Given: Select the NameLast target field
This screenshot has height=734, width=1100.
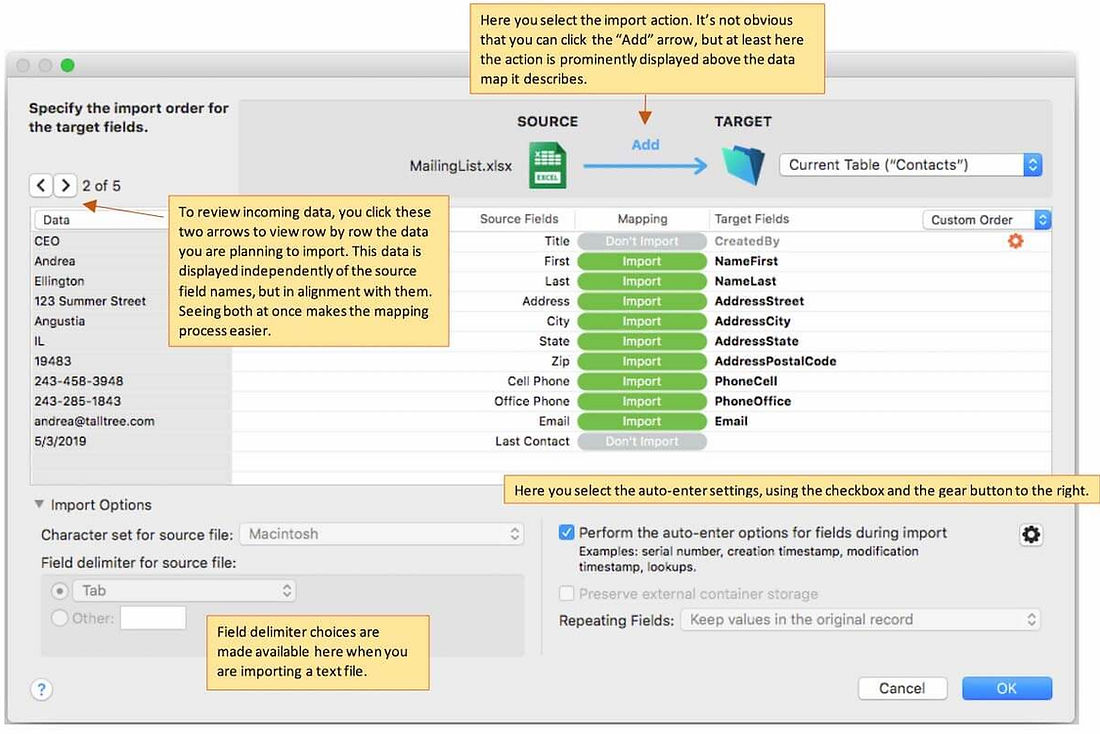Looking at the screenshot, I should click(745, 281).
